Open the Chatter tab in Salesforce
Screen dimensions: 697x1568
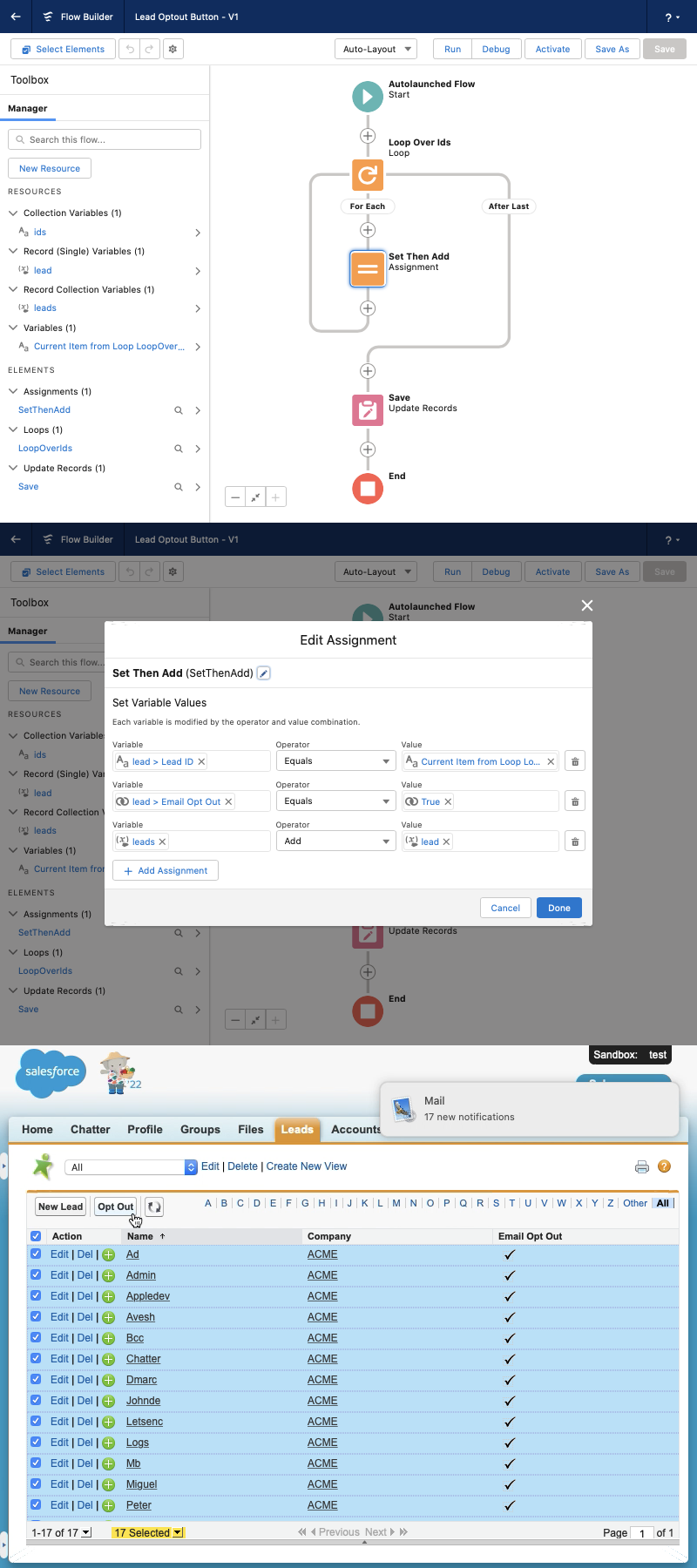[91, 1130]
